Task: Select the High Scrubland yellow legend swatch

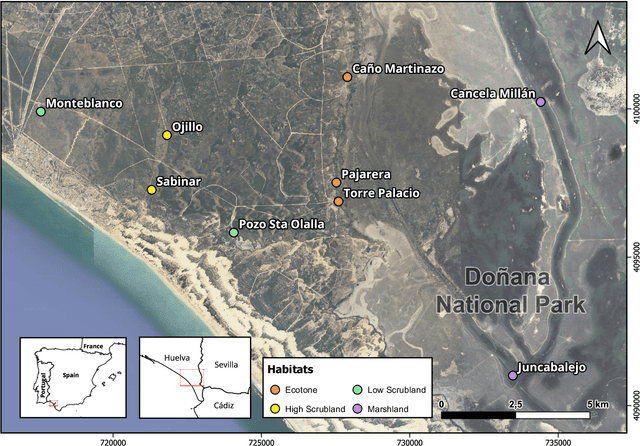Action: [274, 408]
